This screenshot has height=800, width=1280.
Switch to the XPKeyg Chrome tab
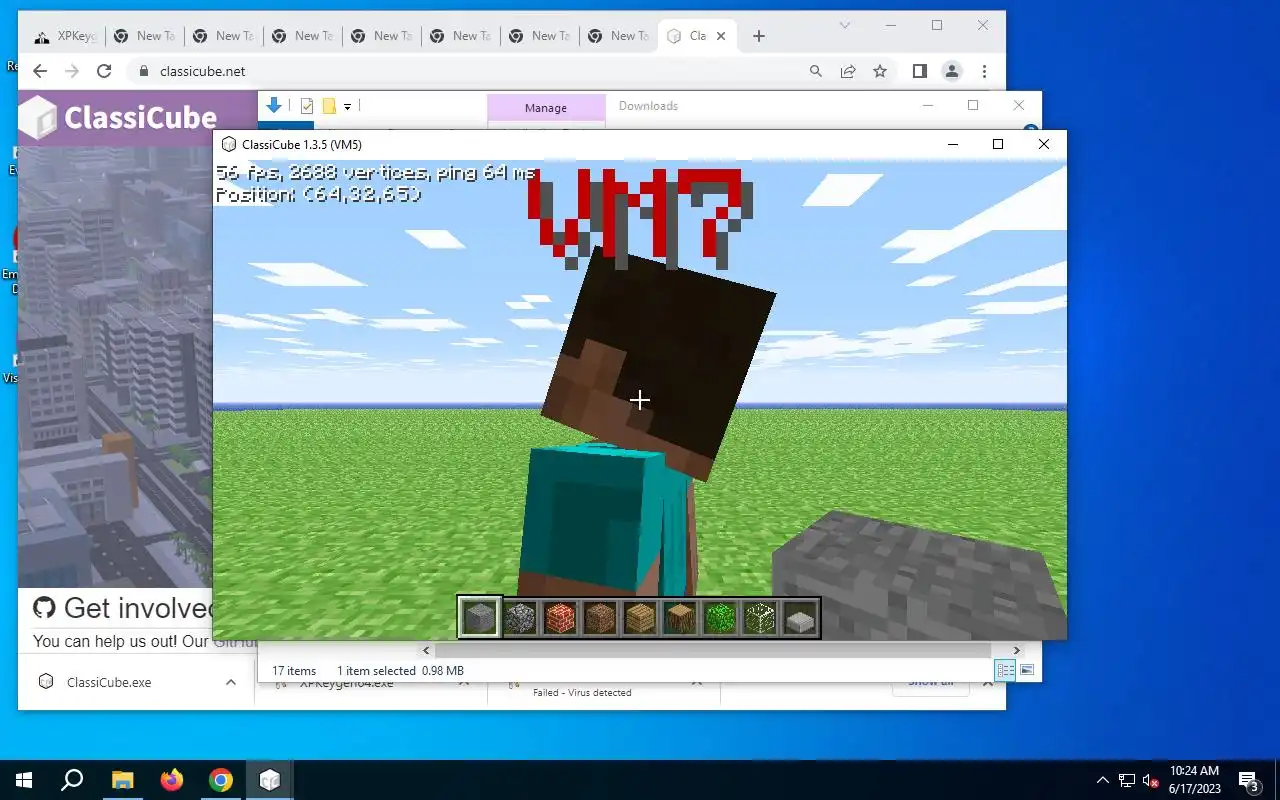[66, 36]
